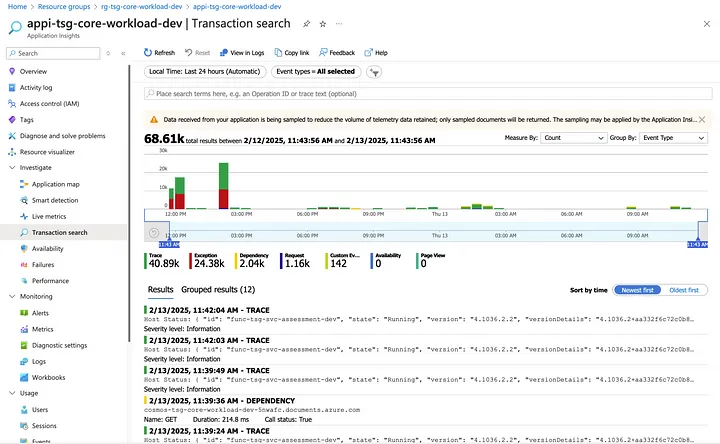Viewport: 720px width, 444px height.
Task: Focus the transaction search terms field
Action: [x=428, y=94]
